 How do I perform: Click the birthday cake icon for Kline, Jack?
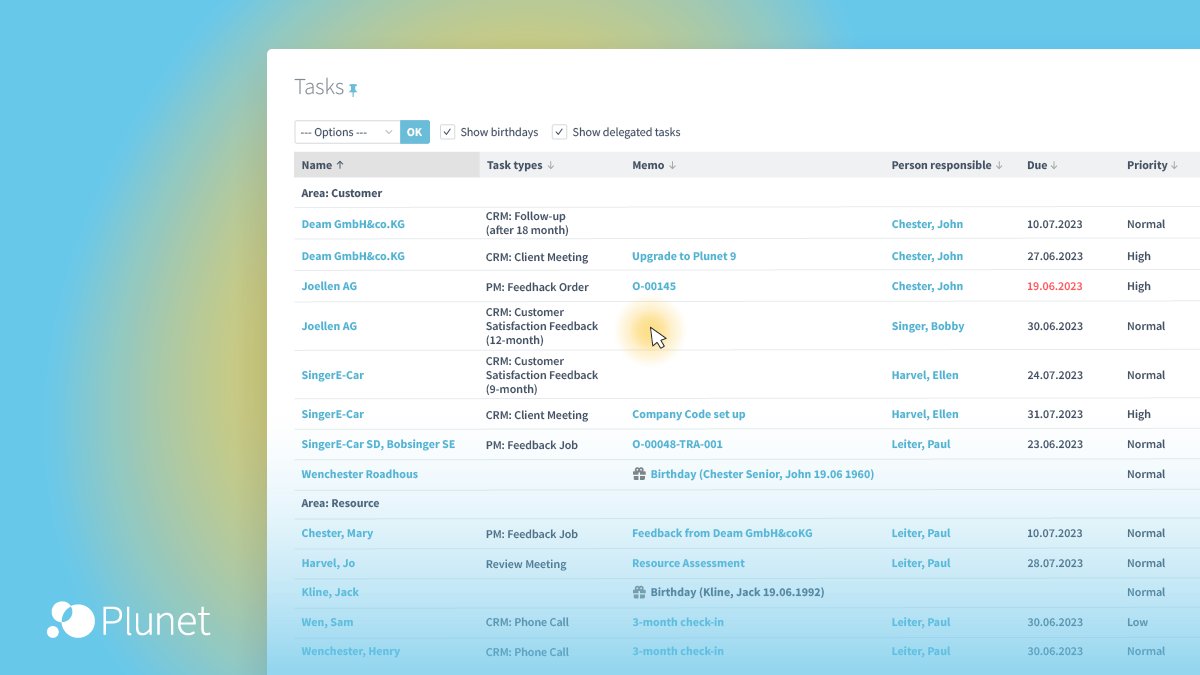coord(638,592)
